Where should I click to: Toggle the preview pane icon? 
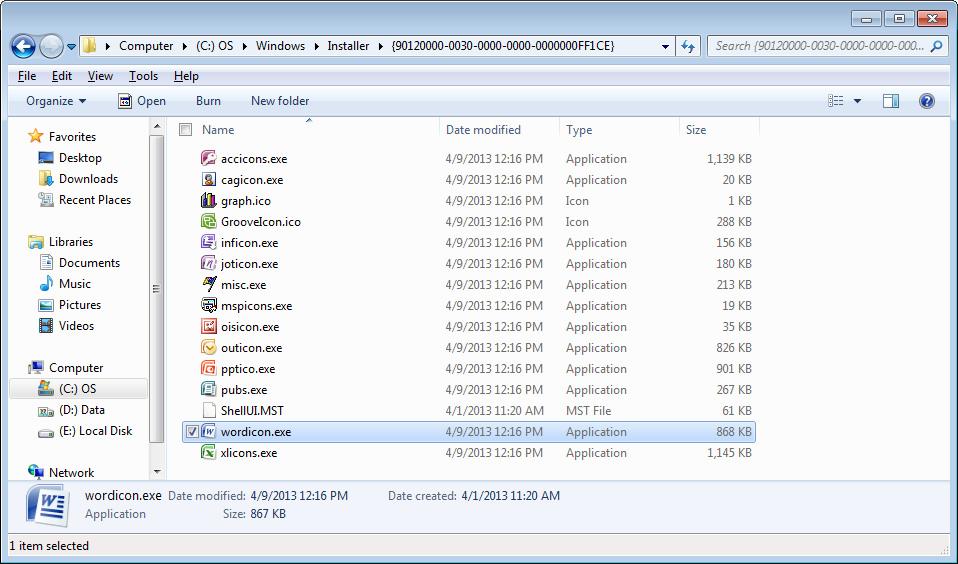pos(890,101)
